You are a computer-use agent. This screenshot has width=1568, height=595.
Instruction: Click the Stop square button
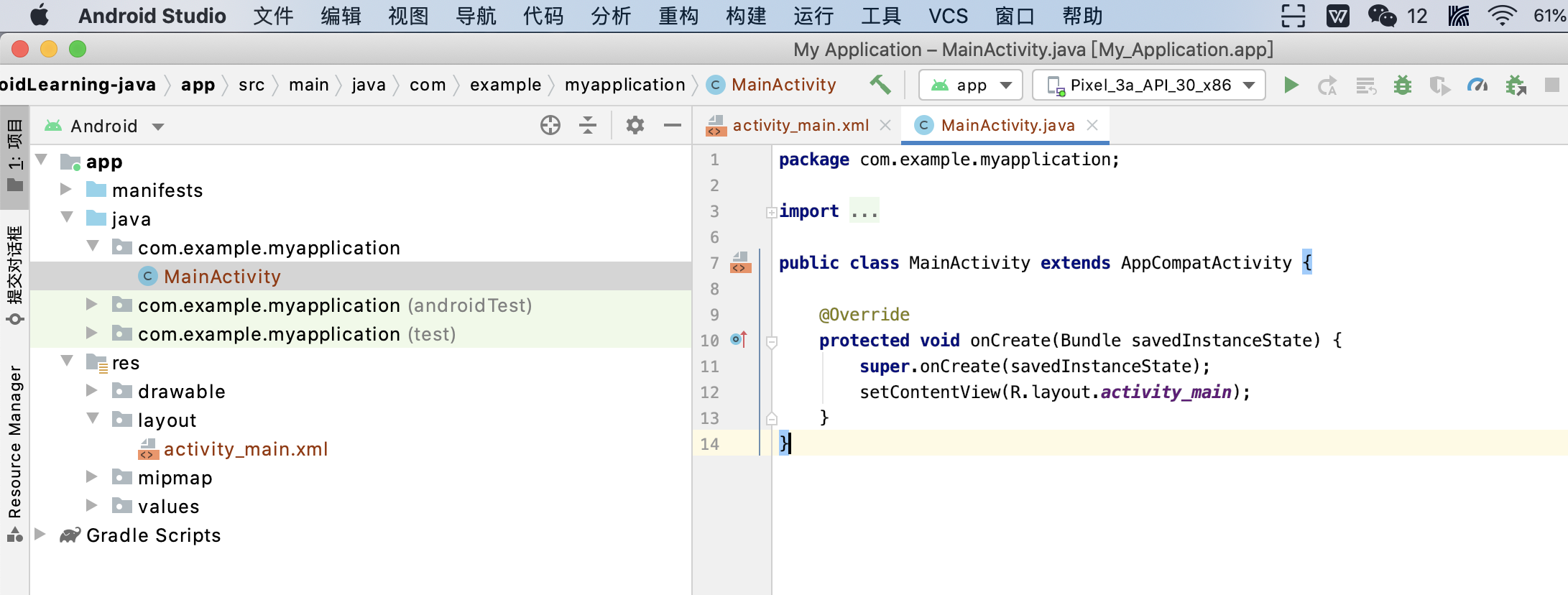[x=1552, y=85]
